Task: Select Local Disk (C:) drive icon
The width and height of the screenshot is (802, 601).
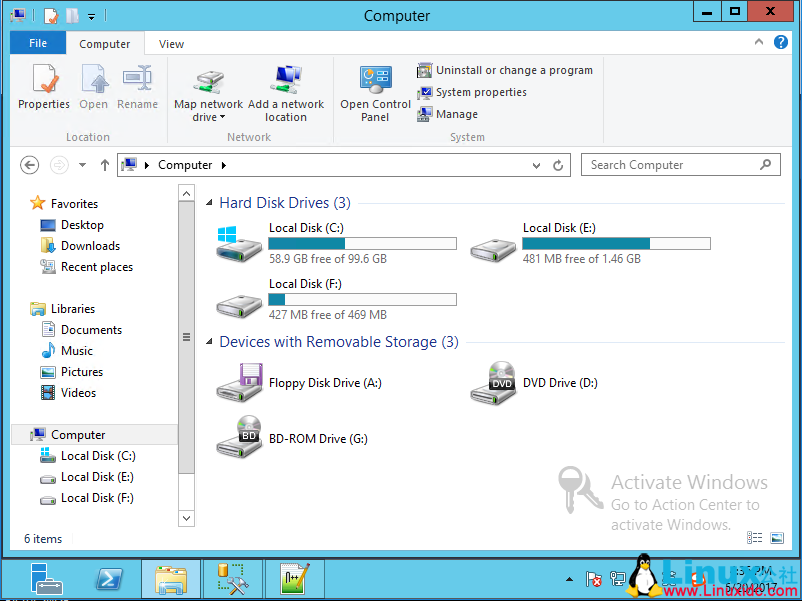Action: [x=239, y=243]
